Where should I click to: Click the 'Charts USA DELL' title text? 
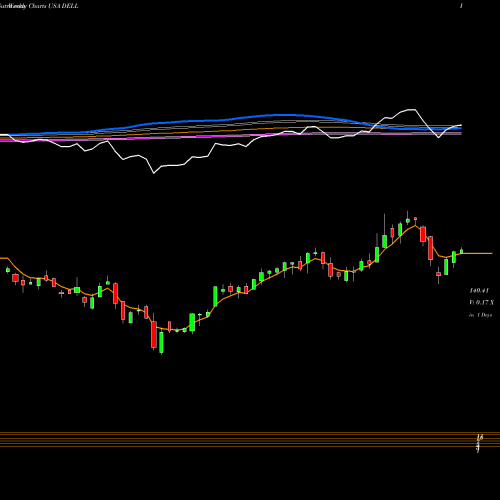pos(54,6)
